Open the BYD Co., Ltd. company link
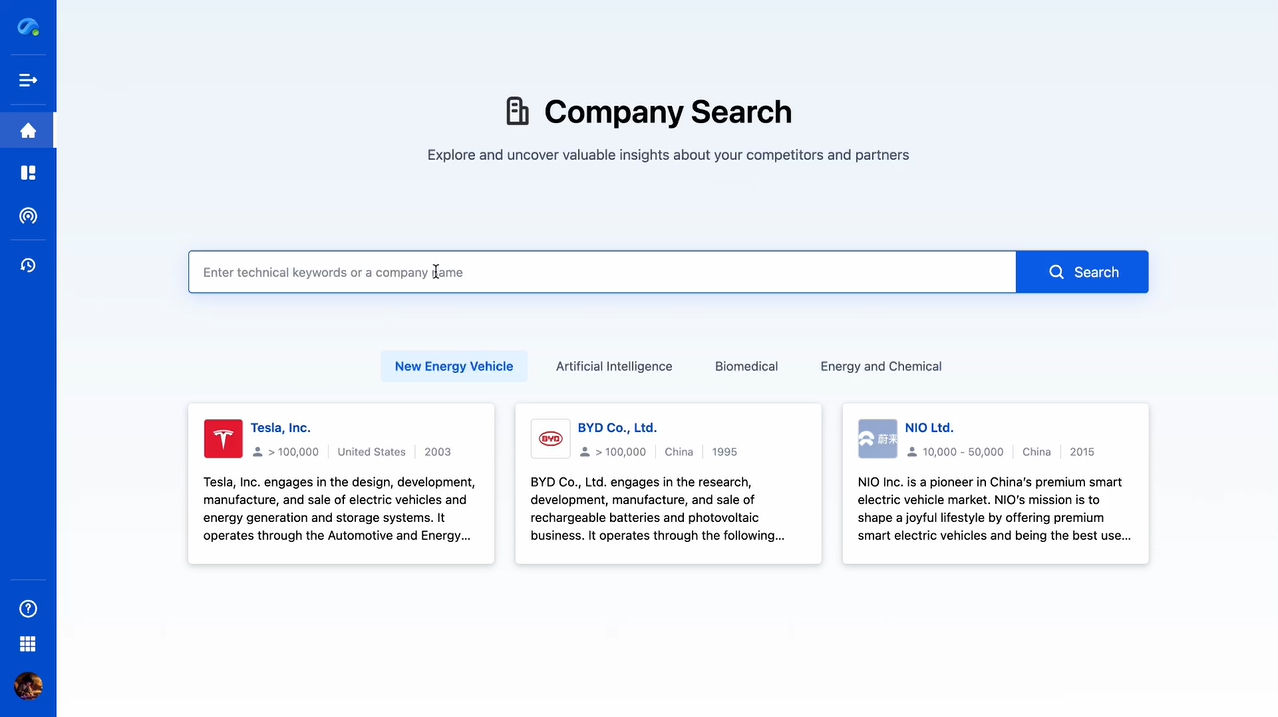Viewport: 1278px width, 717px height. pyautogui.click(x=616, y=427)
